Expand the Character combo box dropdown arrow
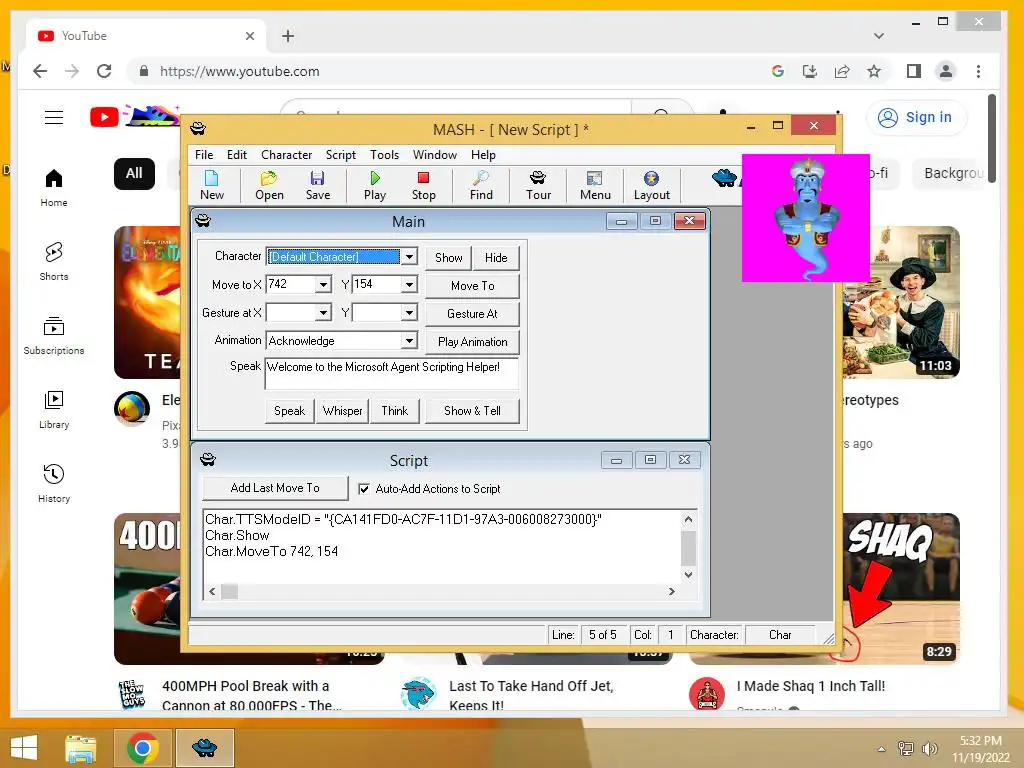The height and width of the screenshot is (768, 1024). coord(409,257)
